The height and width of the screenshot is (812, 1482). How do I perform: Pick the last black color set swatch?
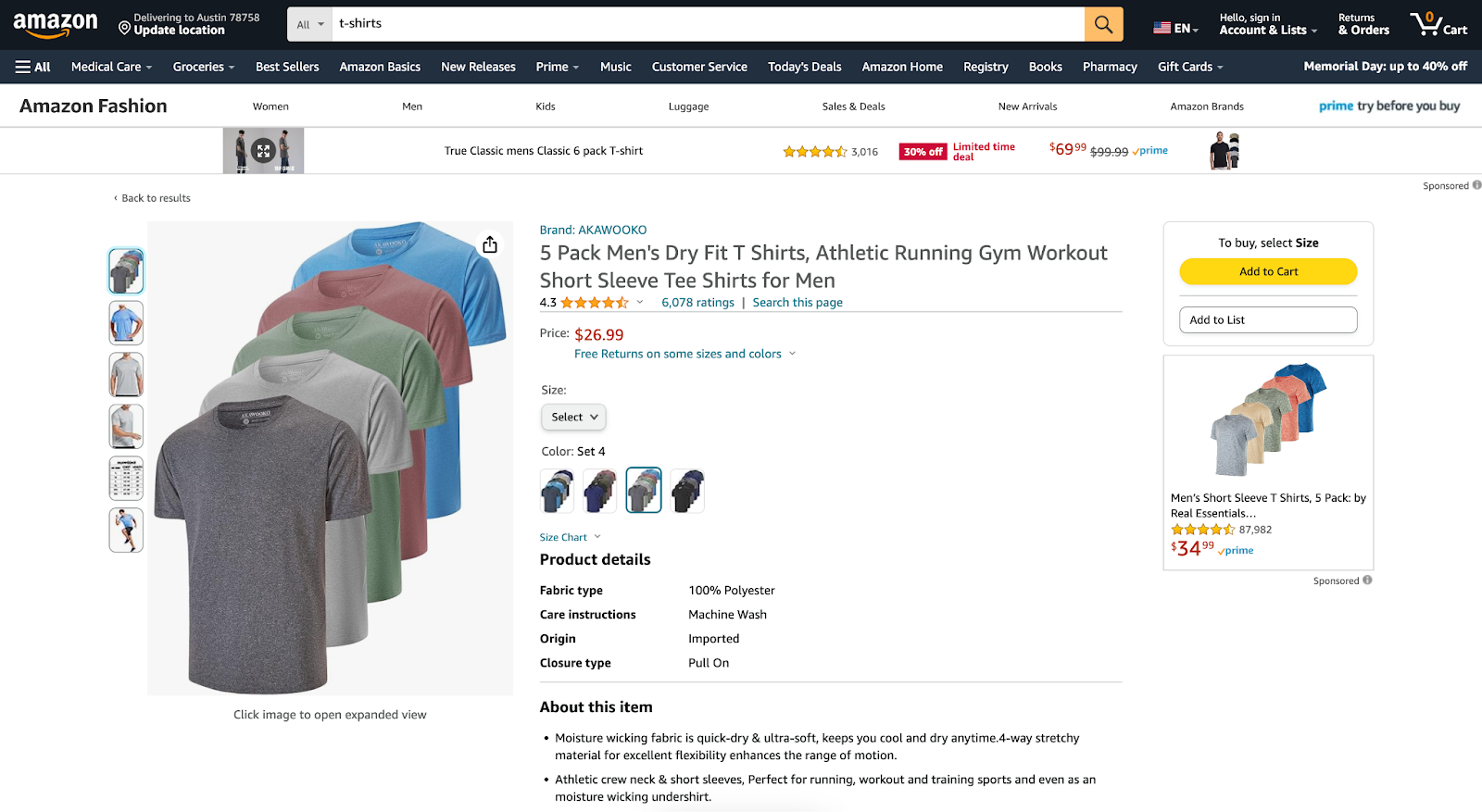[x=687, y=491]
